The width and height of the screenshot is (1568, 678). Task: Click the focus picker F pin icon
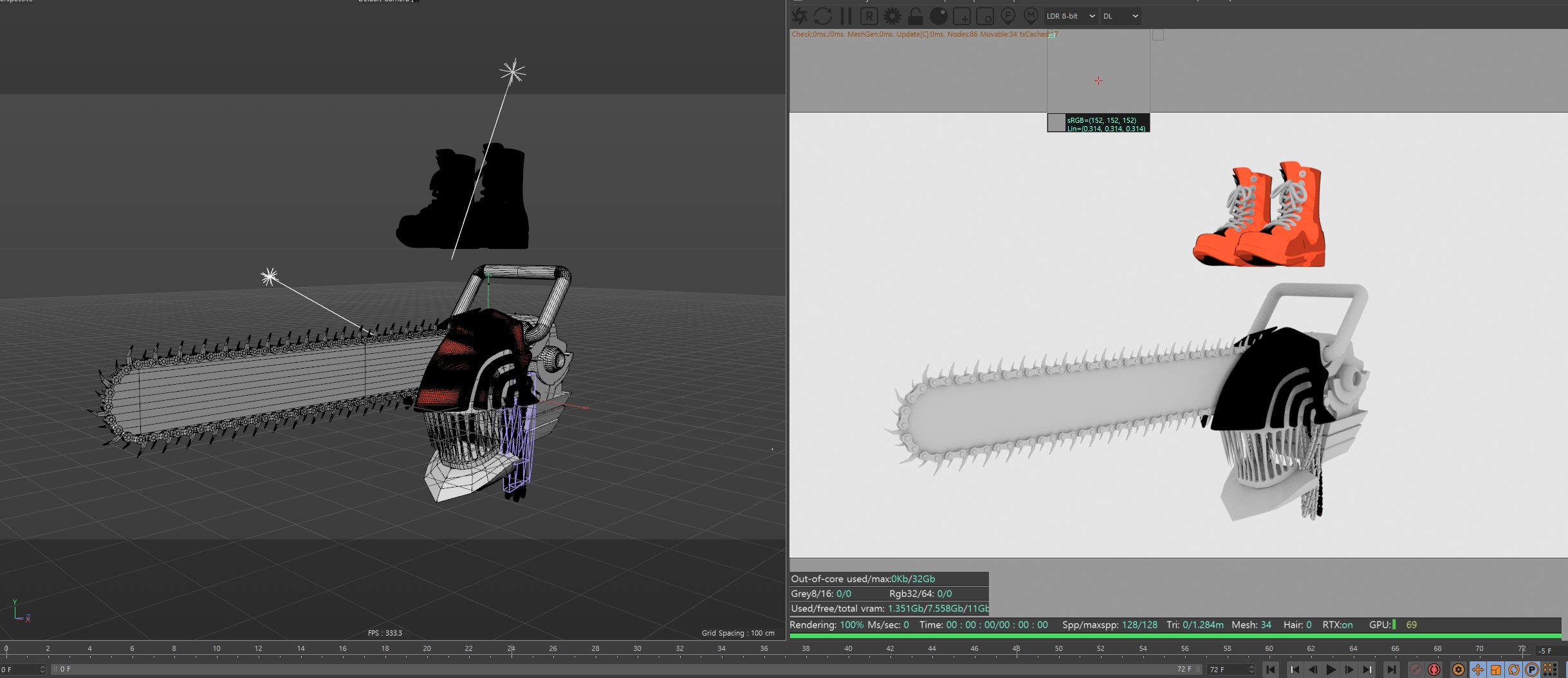[x=1008, y=16]
